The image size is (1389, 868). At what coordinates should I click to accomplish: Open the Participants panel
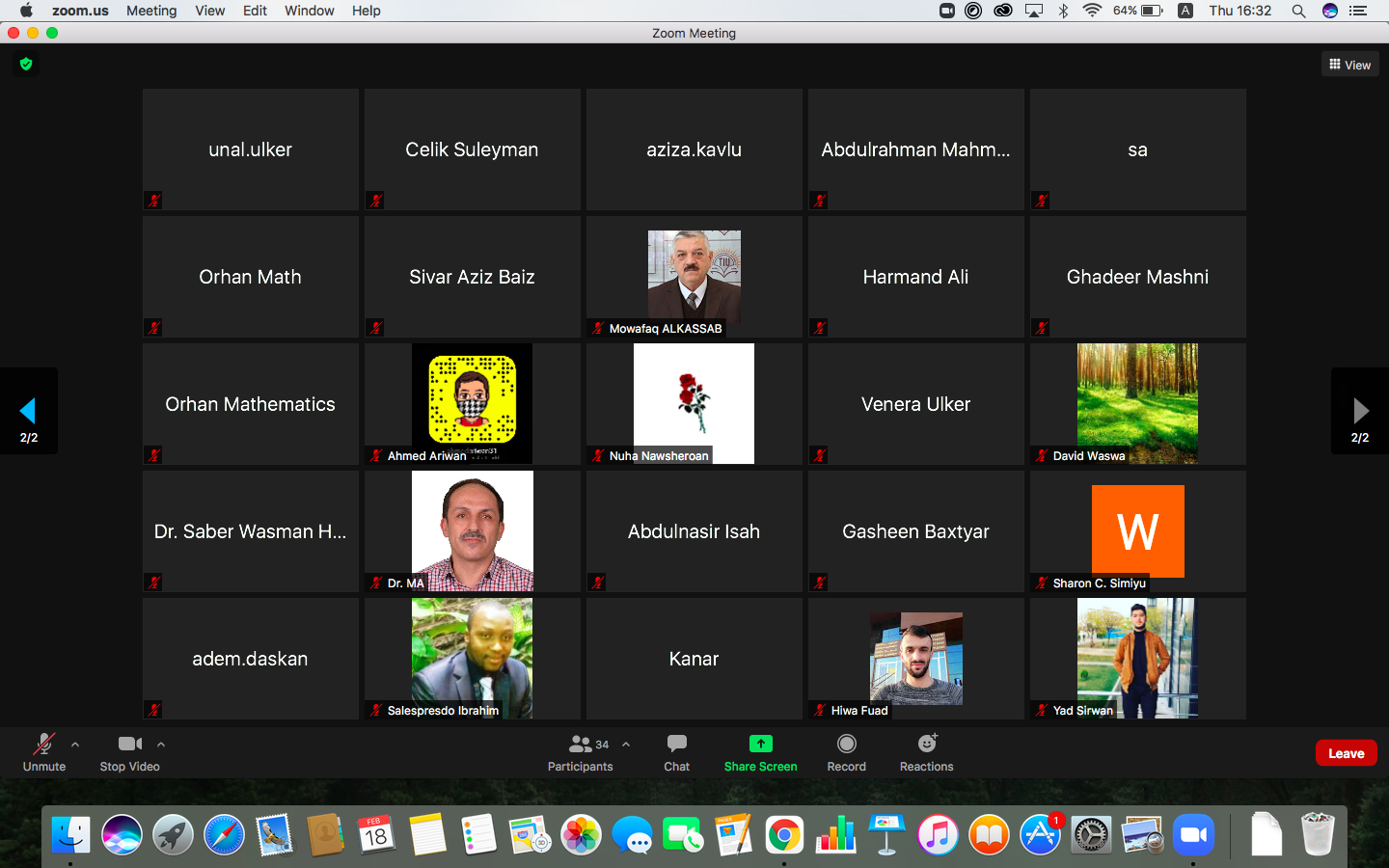pyautogui.click(x=580, y=752)
